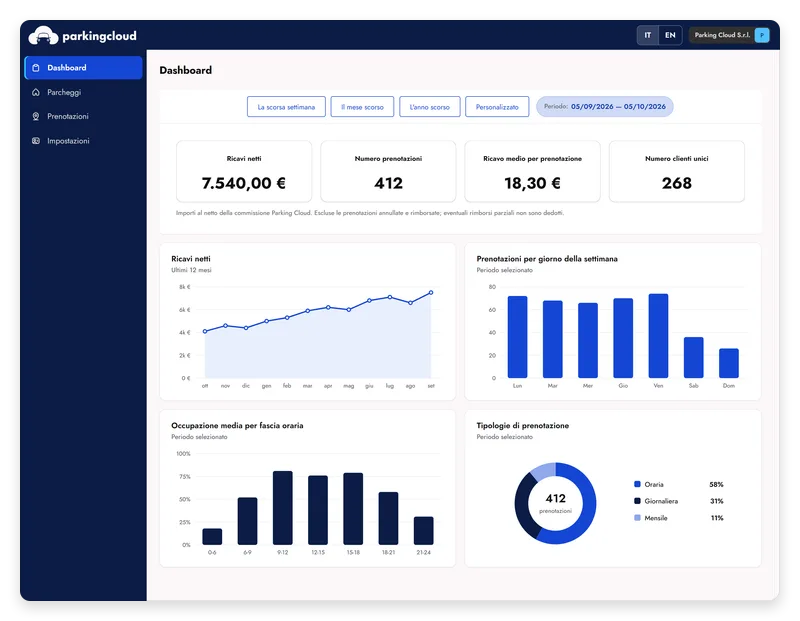Click the 'Ricavi netti' chart title

point(191,259)
